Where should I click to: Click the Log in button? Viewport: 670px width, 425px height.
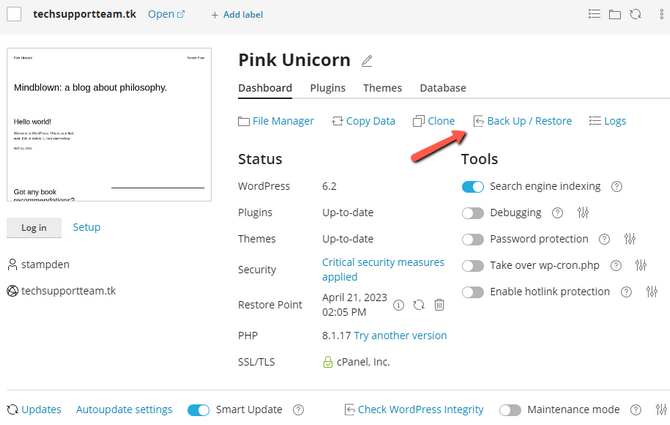point(34,227)
